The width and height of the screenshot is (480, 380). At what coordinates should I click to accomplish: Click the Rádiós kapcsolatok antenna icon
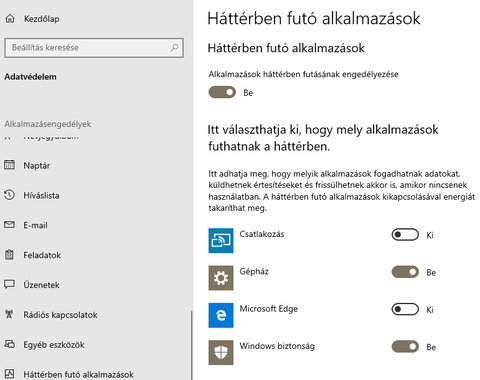click(x=9, y=314)
